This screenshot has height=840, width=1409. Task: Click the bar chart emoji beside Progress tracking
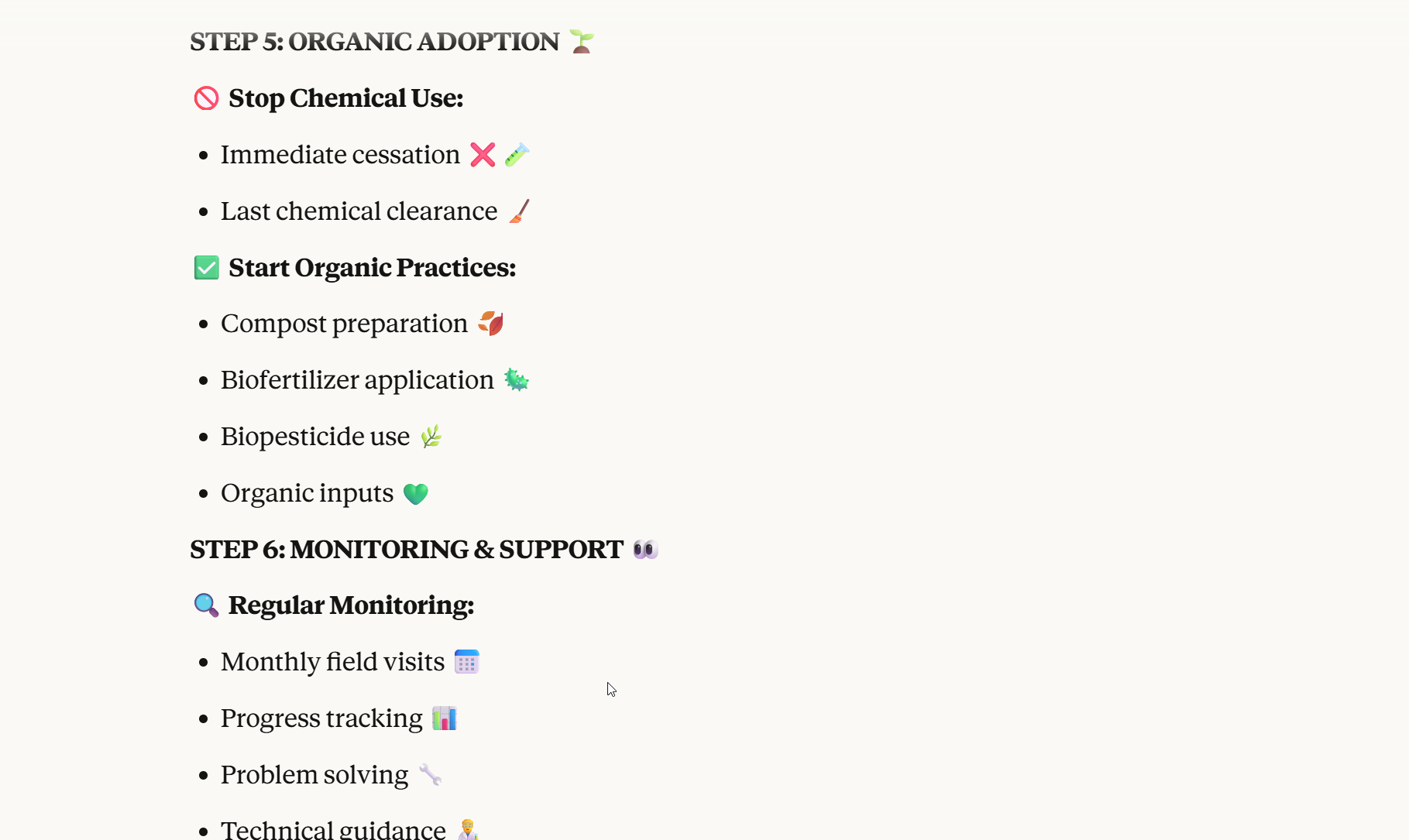tap(445, 718)
